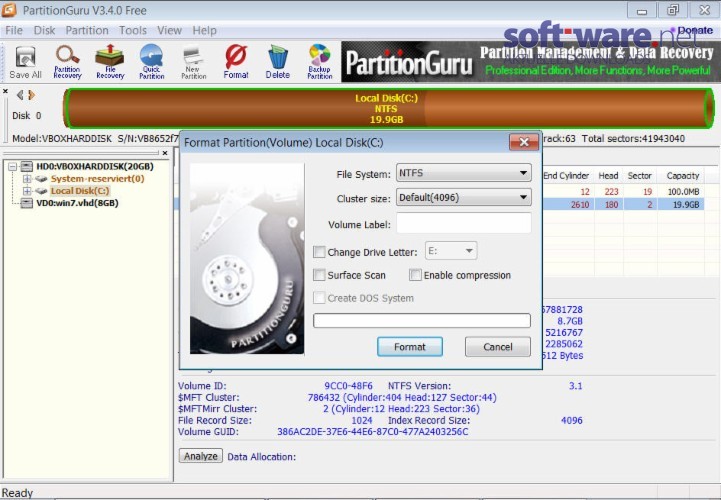The image size is (721, 500).
Task: Click the Delete toolbar icon
Action: coord(278,62)
